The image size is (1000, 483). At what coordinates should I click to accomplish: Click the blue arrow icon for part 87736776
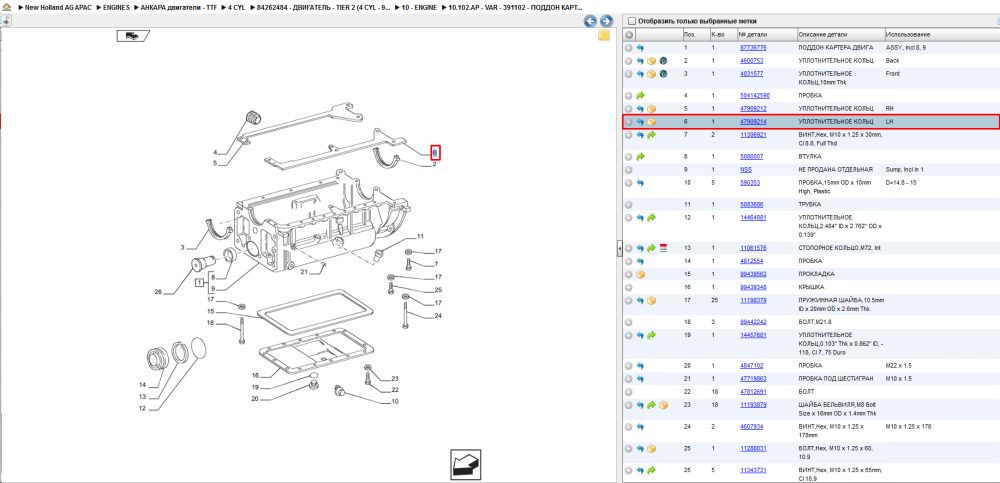coord(640,48)
